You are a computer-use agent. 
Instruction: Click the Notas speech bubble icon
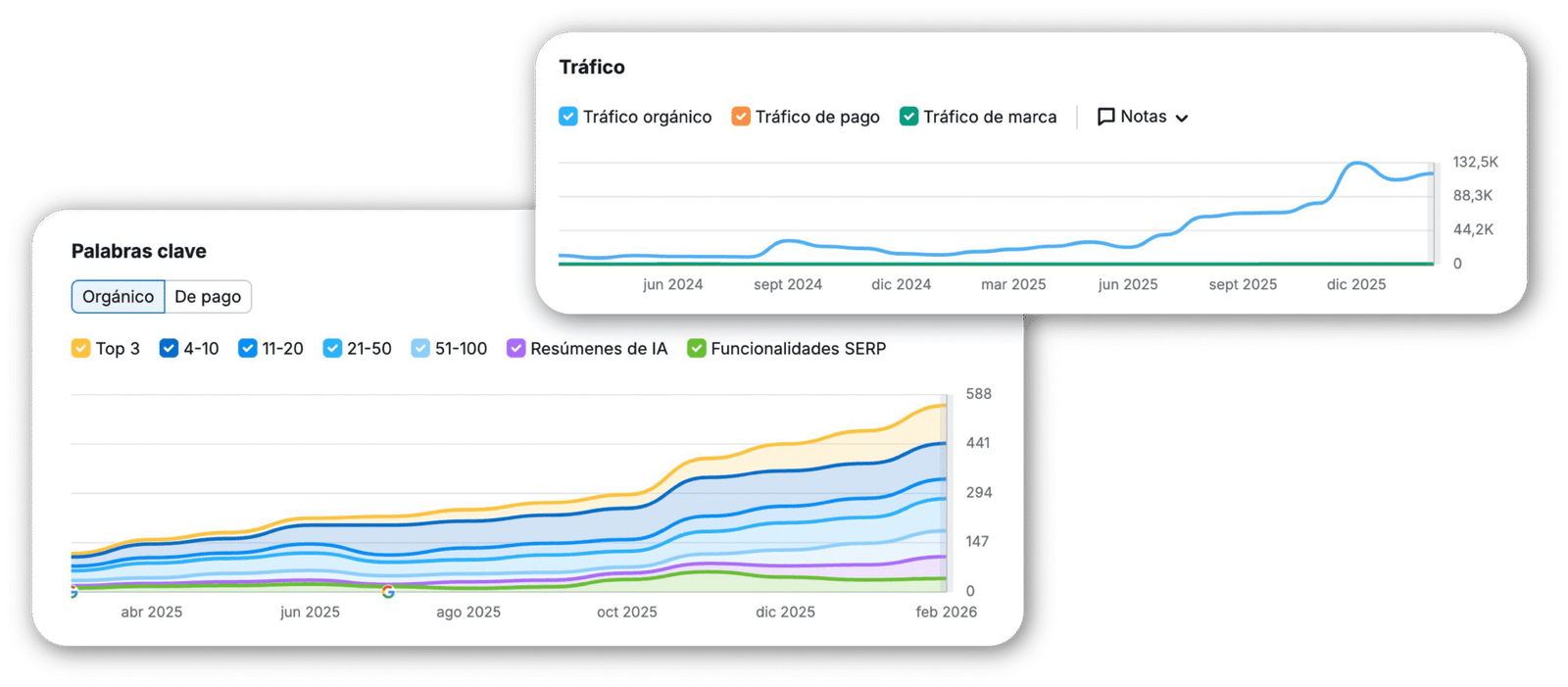(x=1105, y=117)
